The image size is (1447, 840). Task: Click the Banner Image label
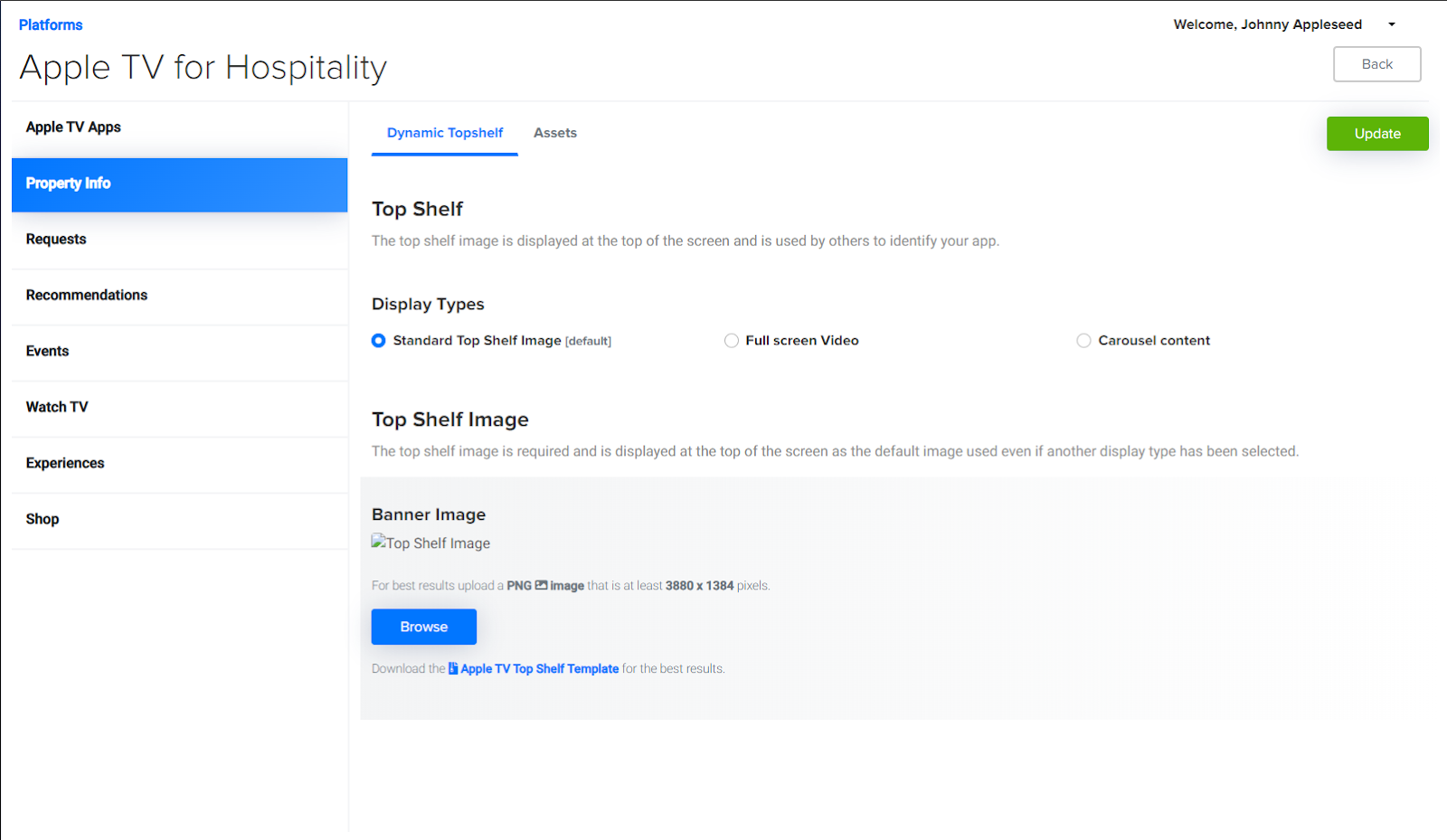click(x=429, y=514)
